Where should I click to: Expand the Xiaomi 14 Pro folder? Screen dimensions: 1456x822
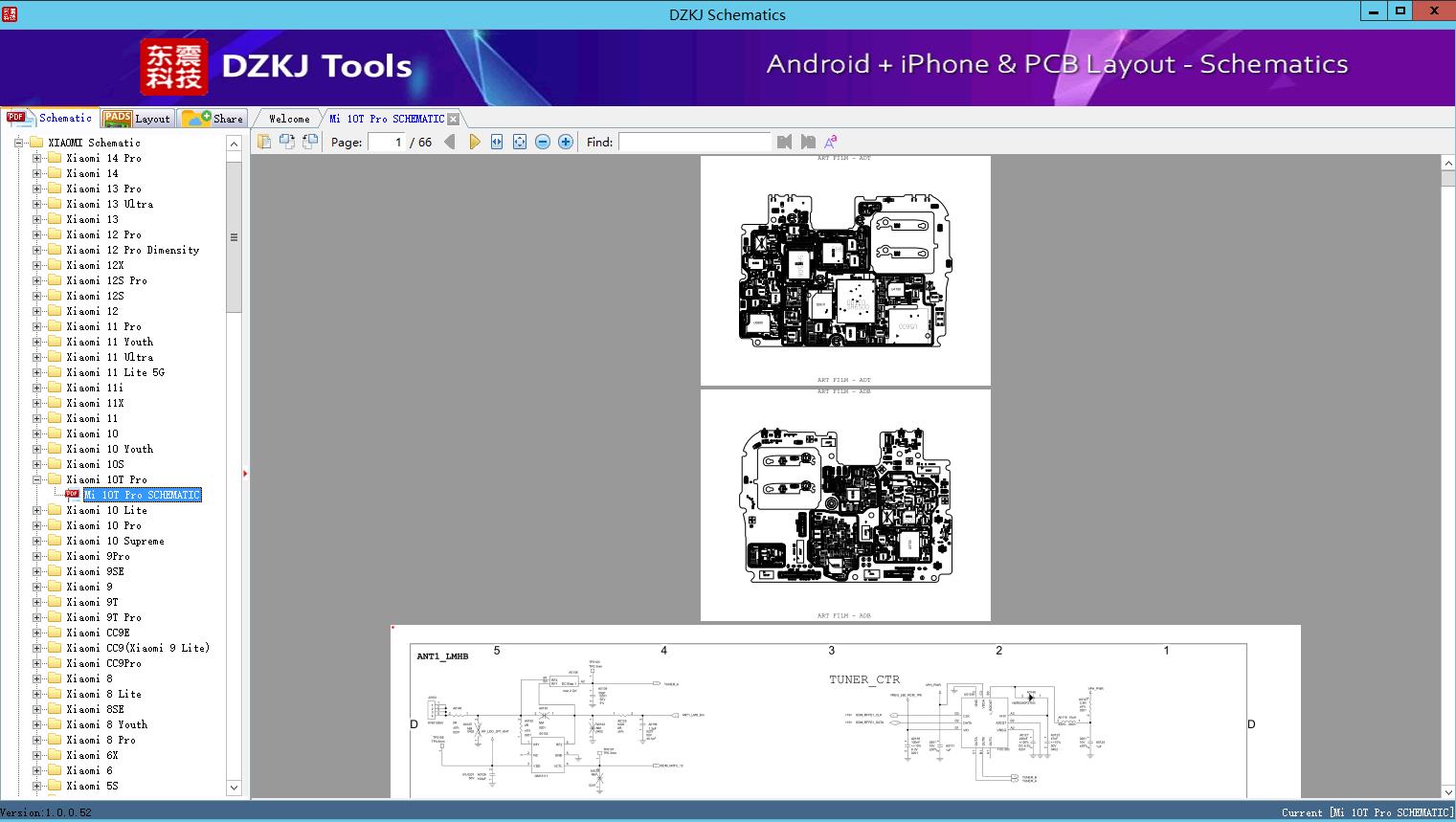[x=36, y=158]
